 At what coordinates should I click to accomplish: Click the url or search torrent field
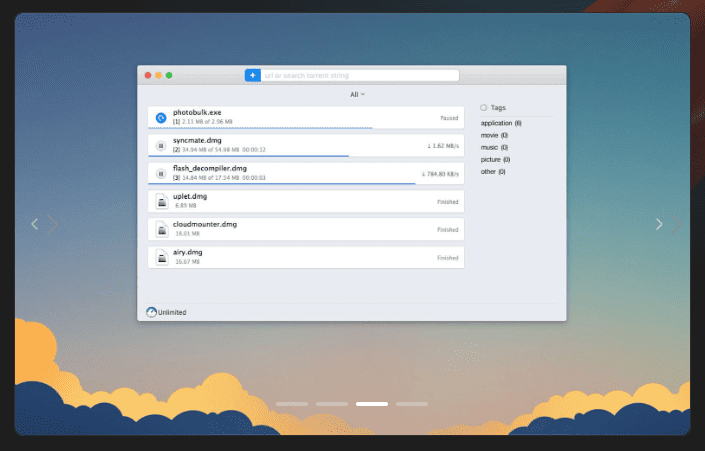point(360,76)
